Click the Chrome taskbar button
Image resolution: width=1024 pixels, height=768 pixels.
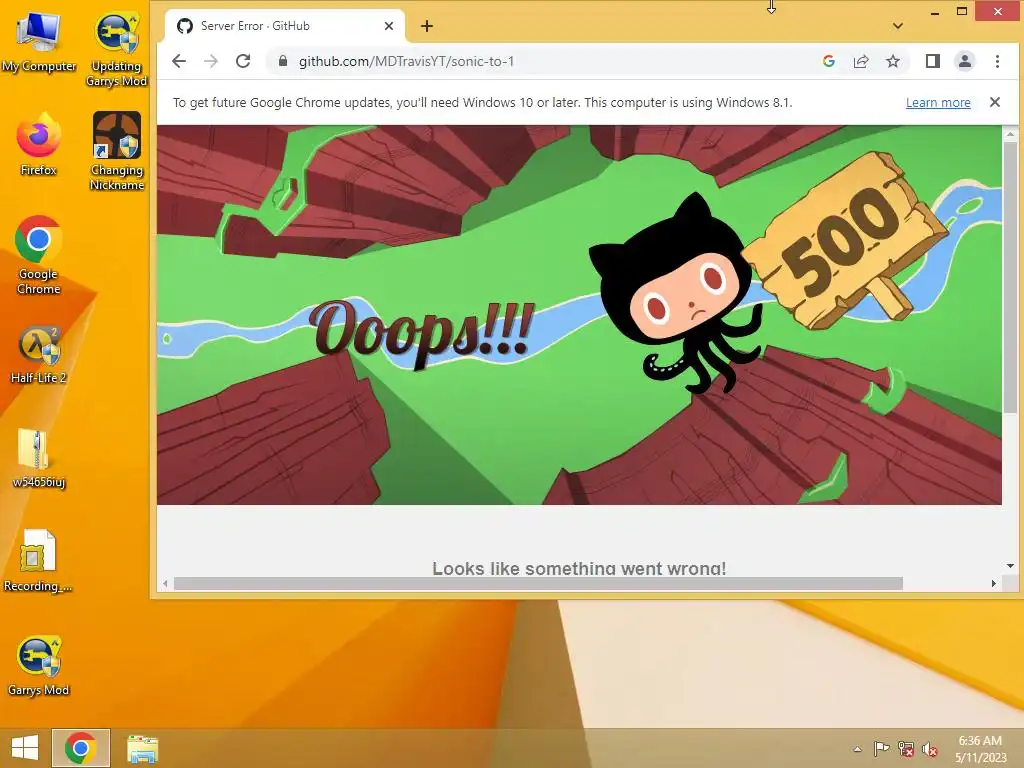coord(81,748)
